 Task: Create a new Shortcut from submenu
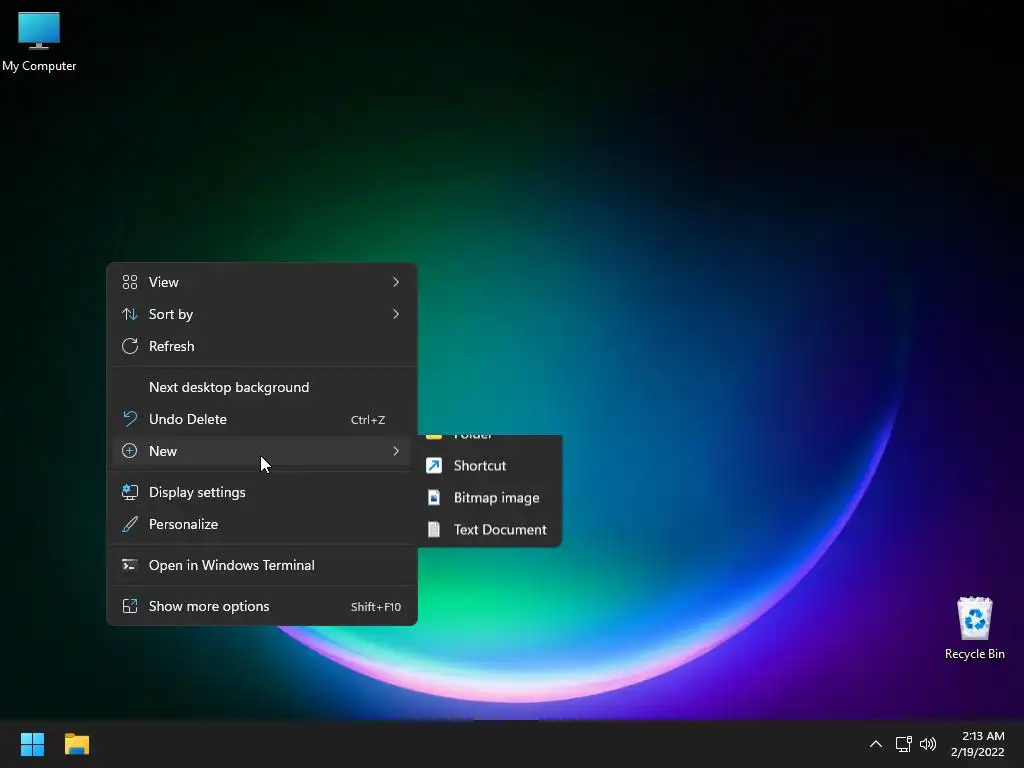tap(490, 466)
